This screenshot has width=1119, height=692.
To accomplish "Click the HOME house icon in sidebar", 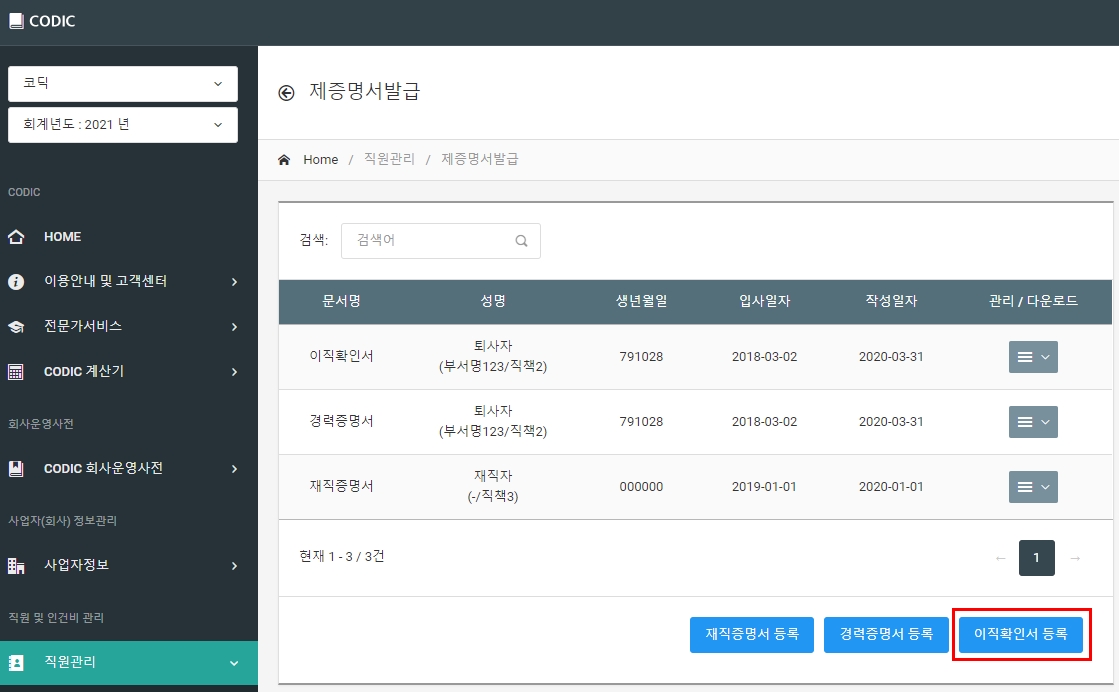I will coord(16,237).
